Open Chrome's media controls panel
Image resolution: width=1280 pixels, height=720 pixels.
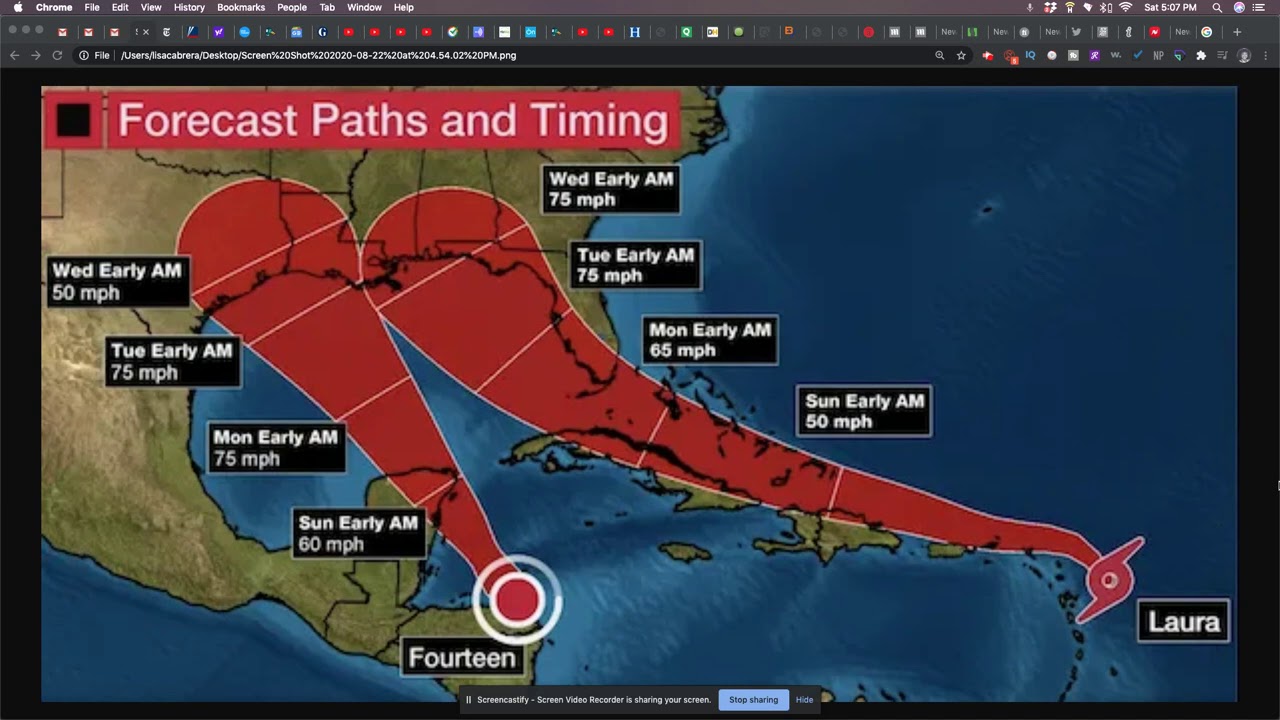click(1222, 55)
